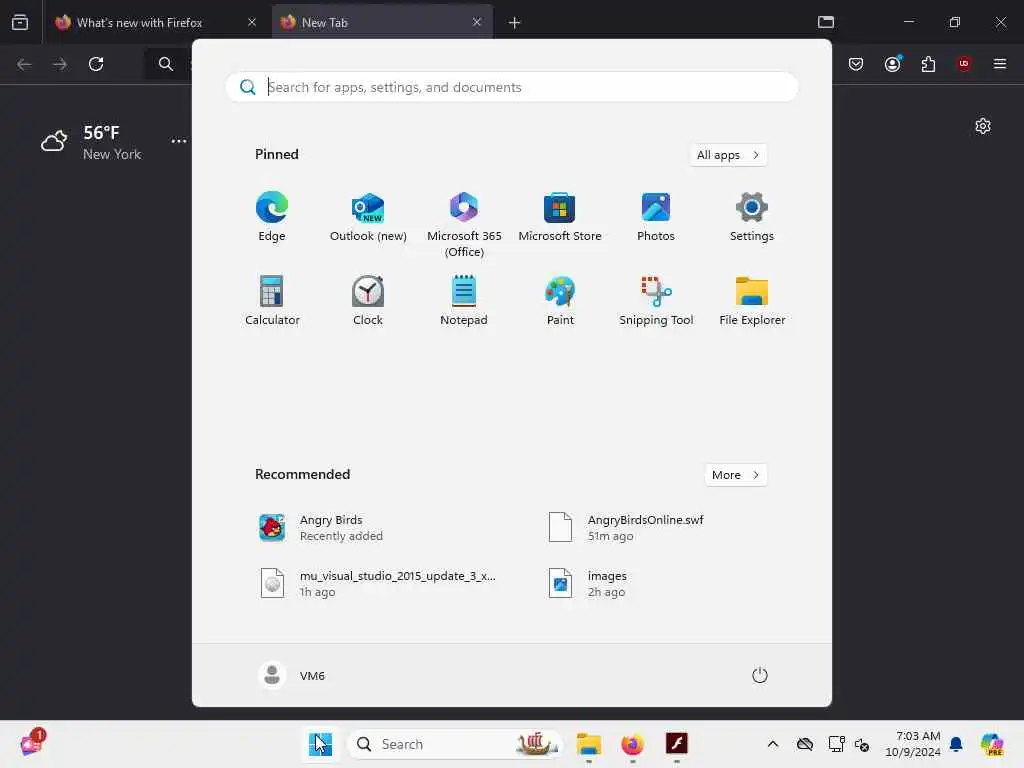The height and width of the screenshot is (768, 1024).
Task: Open Microsoft 365 (Office) app
Action: (x=464, y=225)
